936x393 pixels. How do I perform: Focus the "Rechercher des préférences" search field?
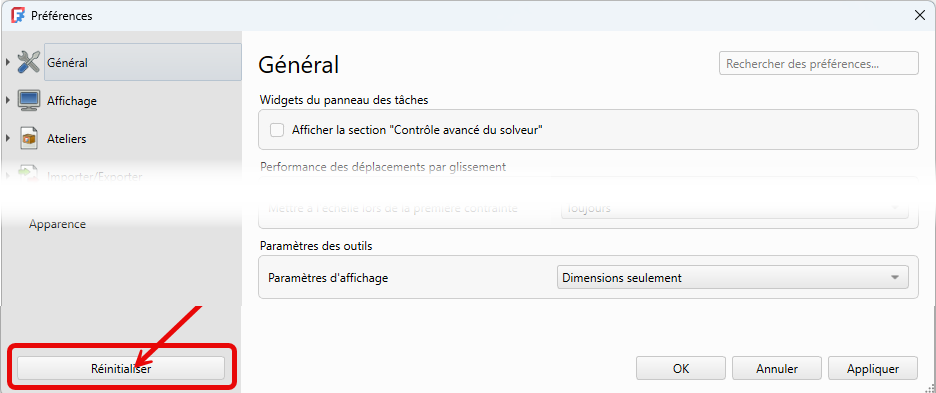tap(819, 63)
